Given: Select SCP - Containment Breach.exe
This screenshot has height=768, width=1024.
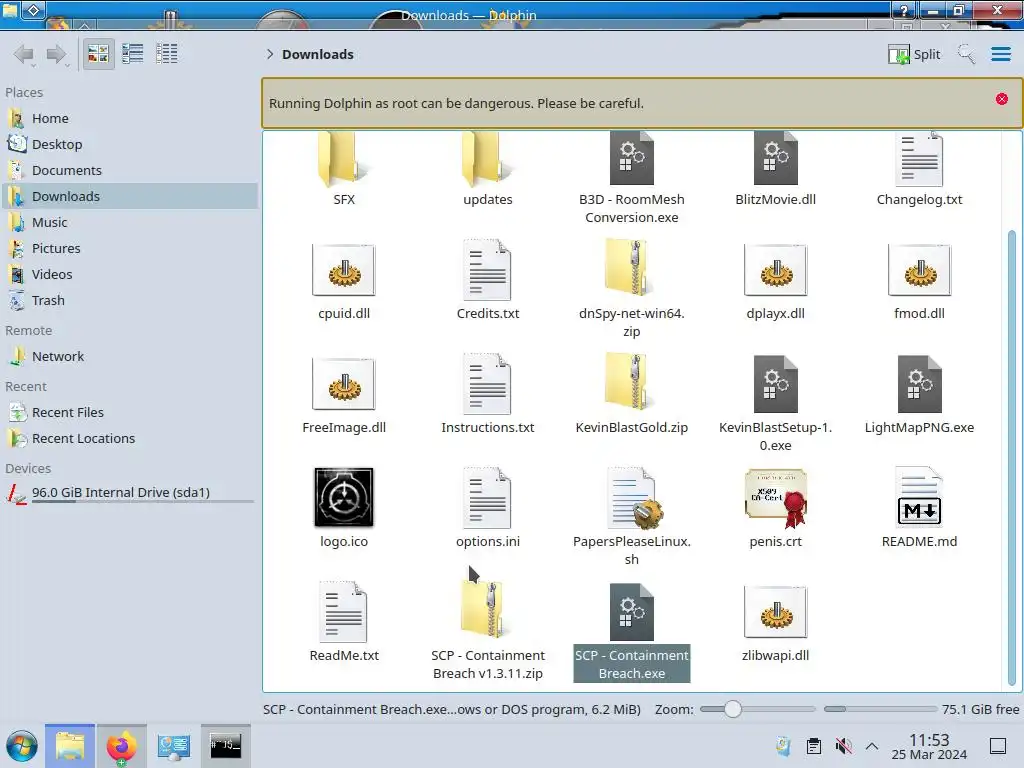Looking at the screenshot, I should tap(632, 632).
